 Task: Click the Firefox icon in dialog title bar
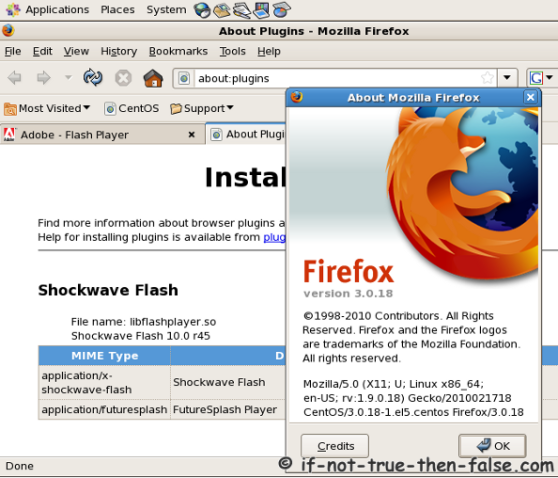click(x=297, y=97)
